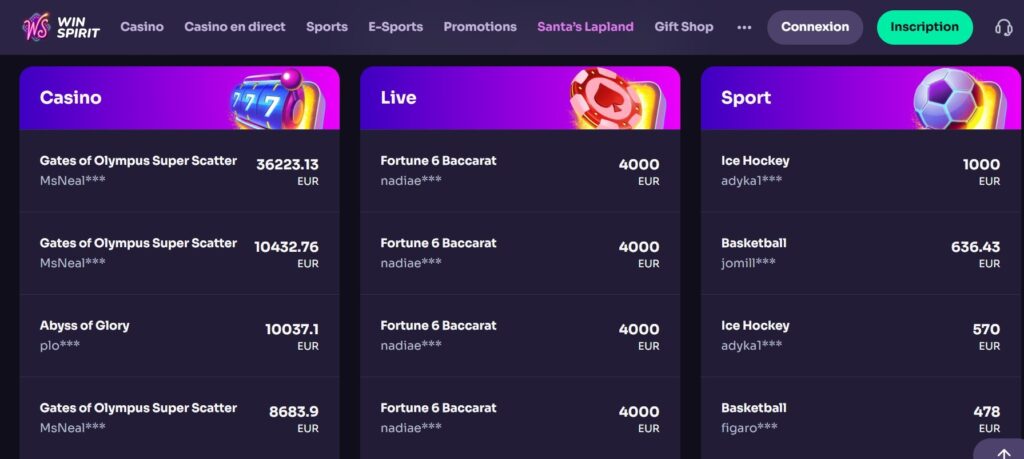
Task: Open the headset support icon
Action: [1003, 27]
